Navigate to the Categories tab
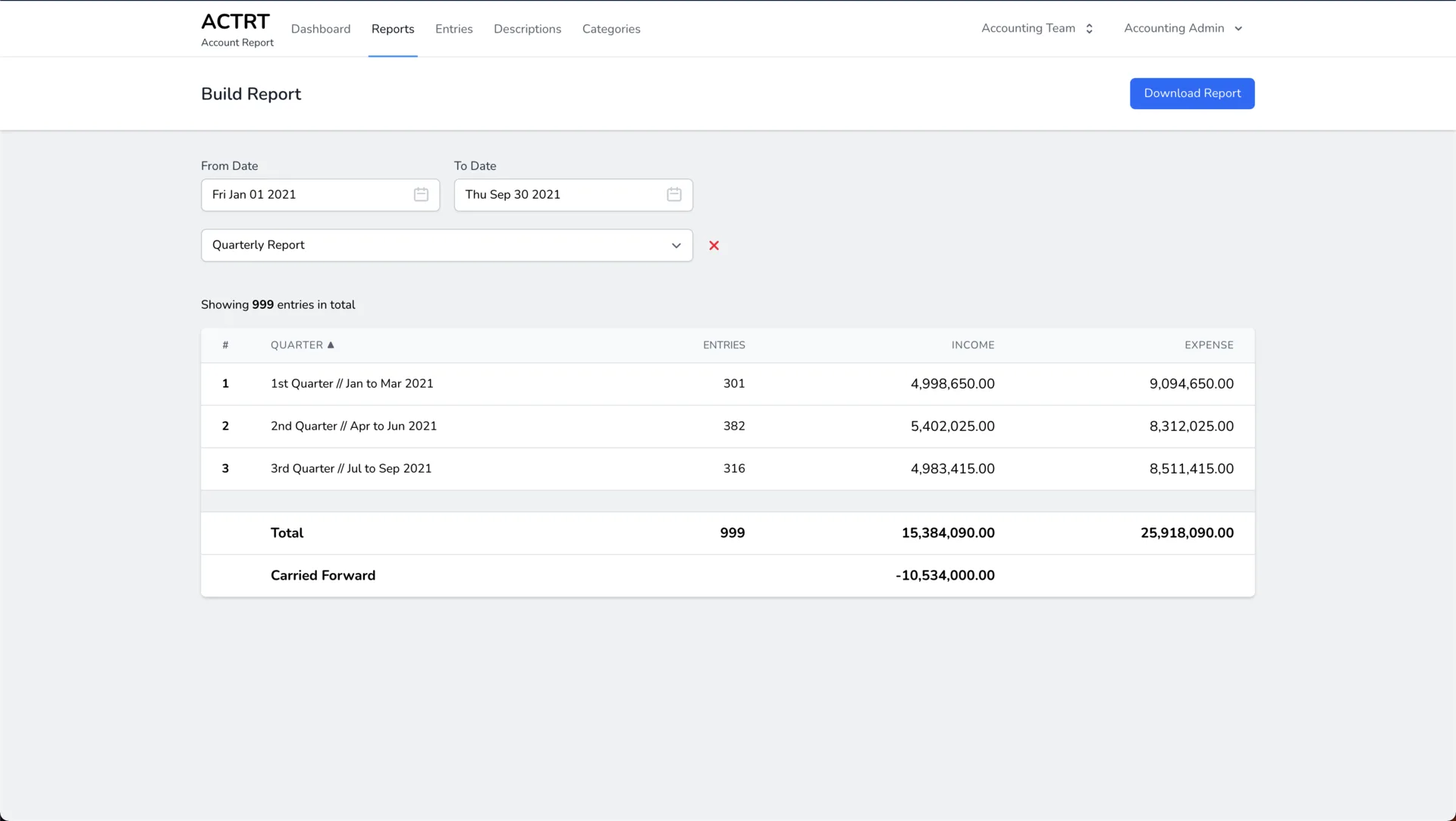This screenshot has width=1456, height=821. click(x=611, y=29)
